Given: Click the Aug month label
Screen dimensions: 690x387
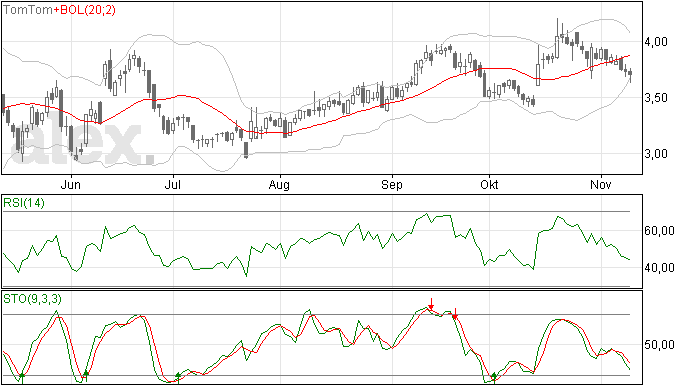Looking at the screenshot, I should 279,185.
